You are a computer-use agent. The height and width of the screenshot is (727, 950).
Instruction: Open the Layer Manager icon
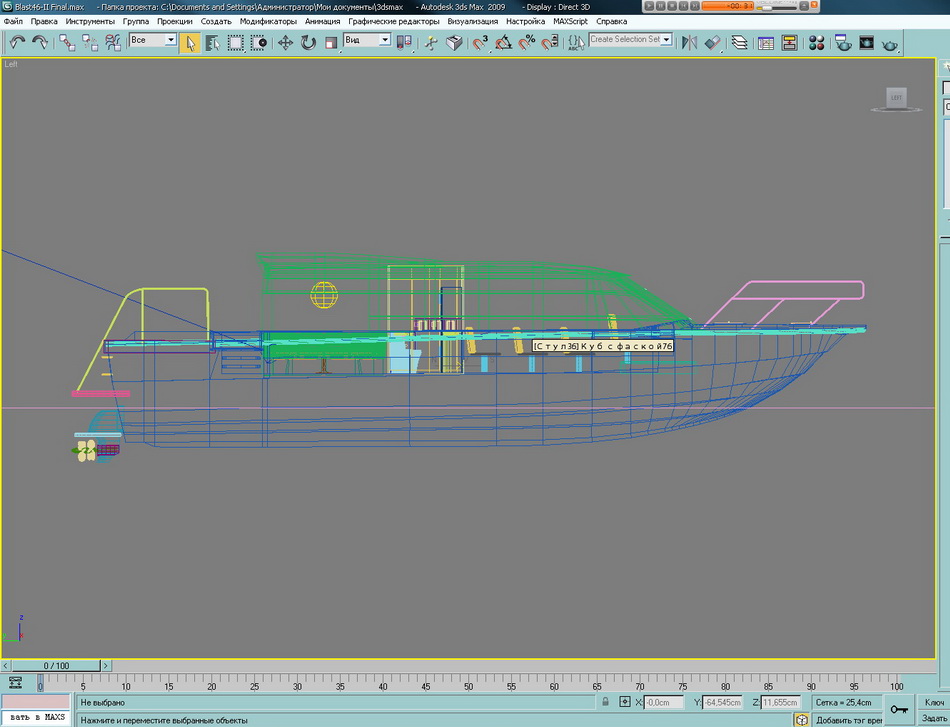[x=739, y=42]
